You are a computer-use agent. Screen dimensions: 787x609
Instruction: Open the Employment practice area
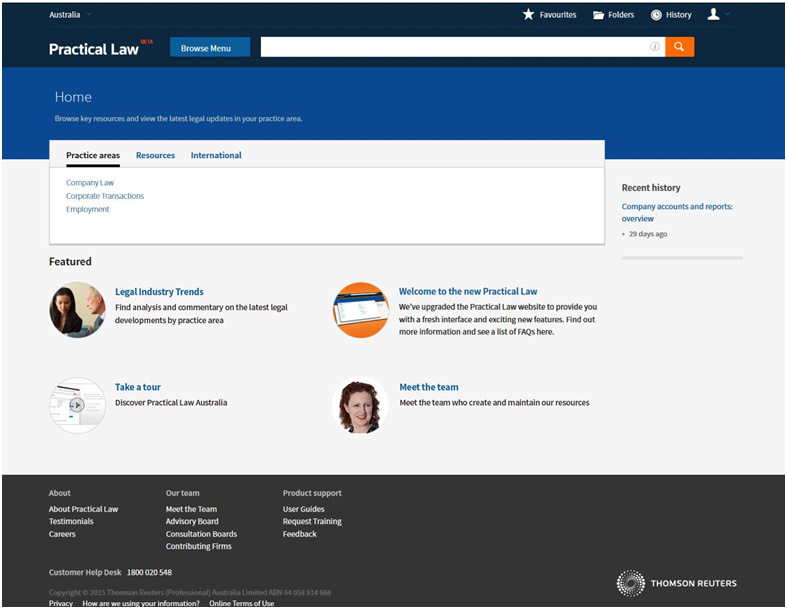click(87, 209)
